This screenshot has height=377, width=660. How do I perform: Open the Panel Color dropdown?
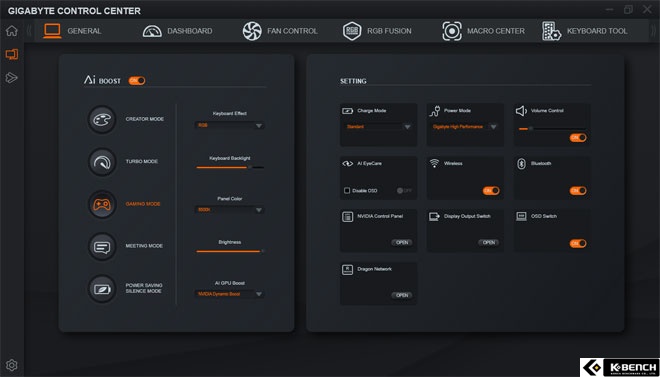[x=230, y=210]
